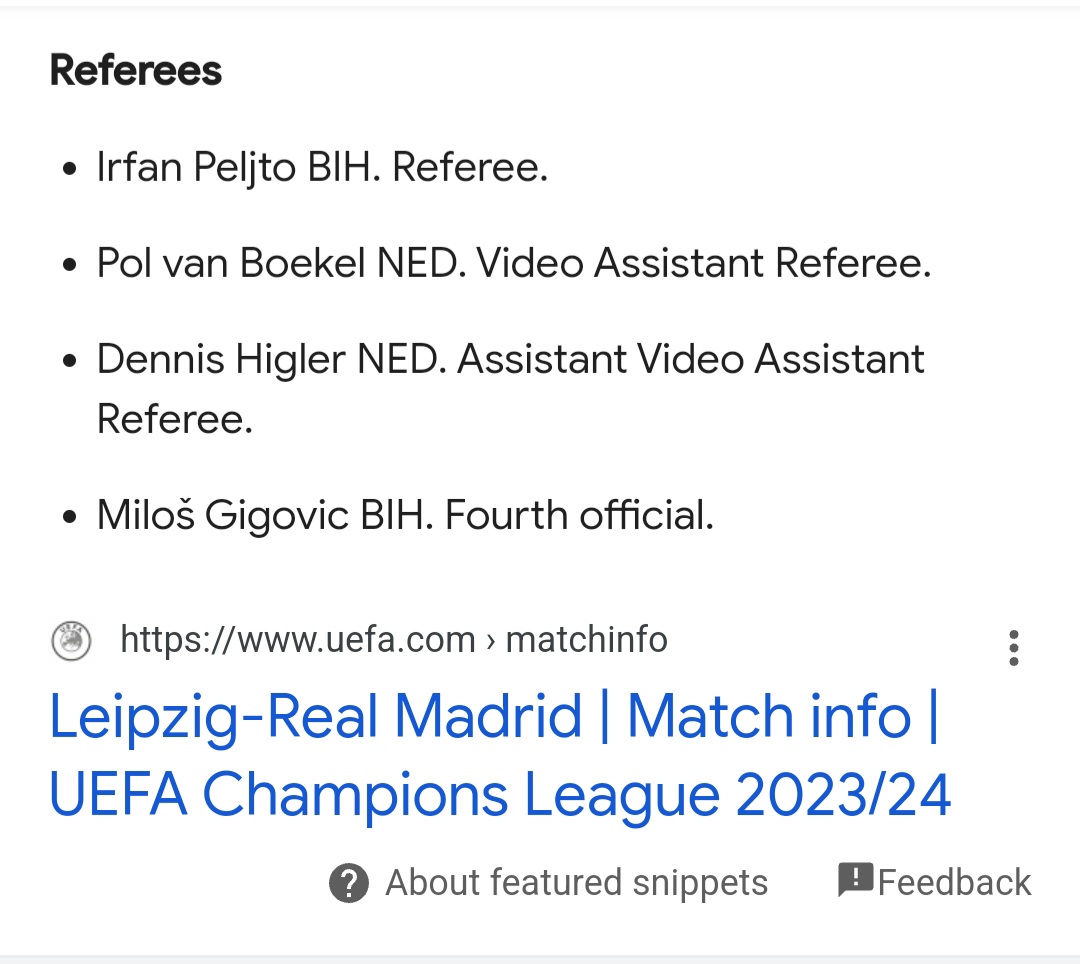Image resolution: width=1080 pixels, height=964 pixels.
Task: Click UEFA Champions League 2023/24 title line
Action: click(500, 795)
